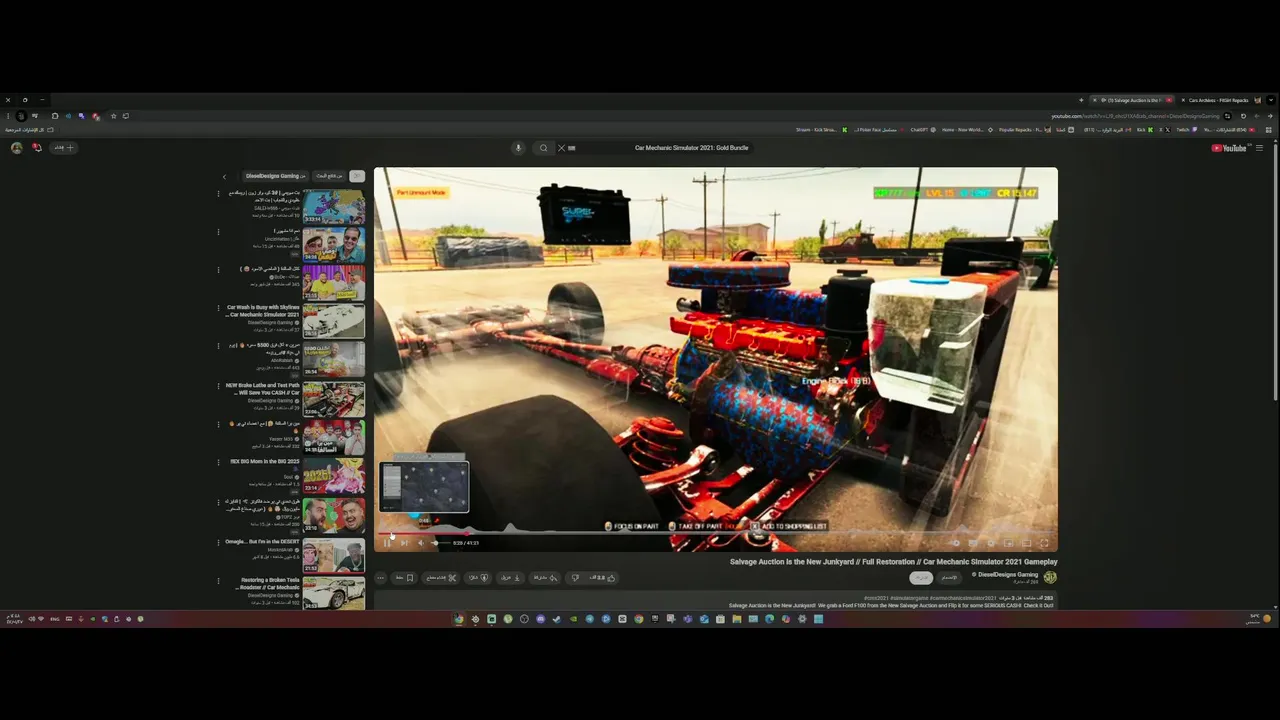
Task: Run the search with the magnifier icon
Action: click(x=543, y=148)
